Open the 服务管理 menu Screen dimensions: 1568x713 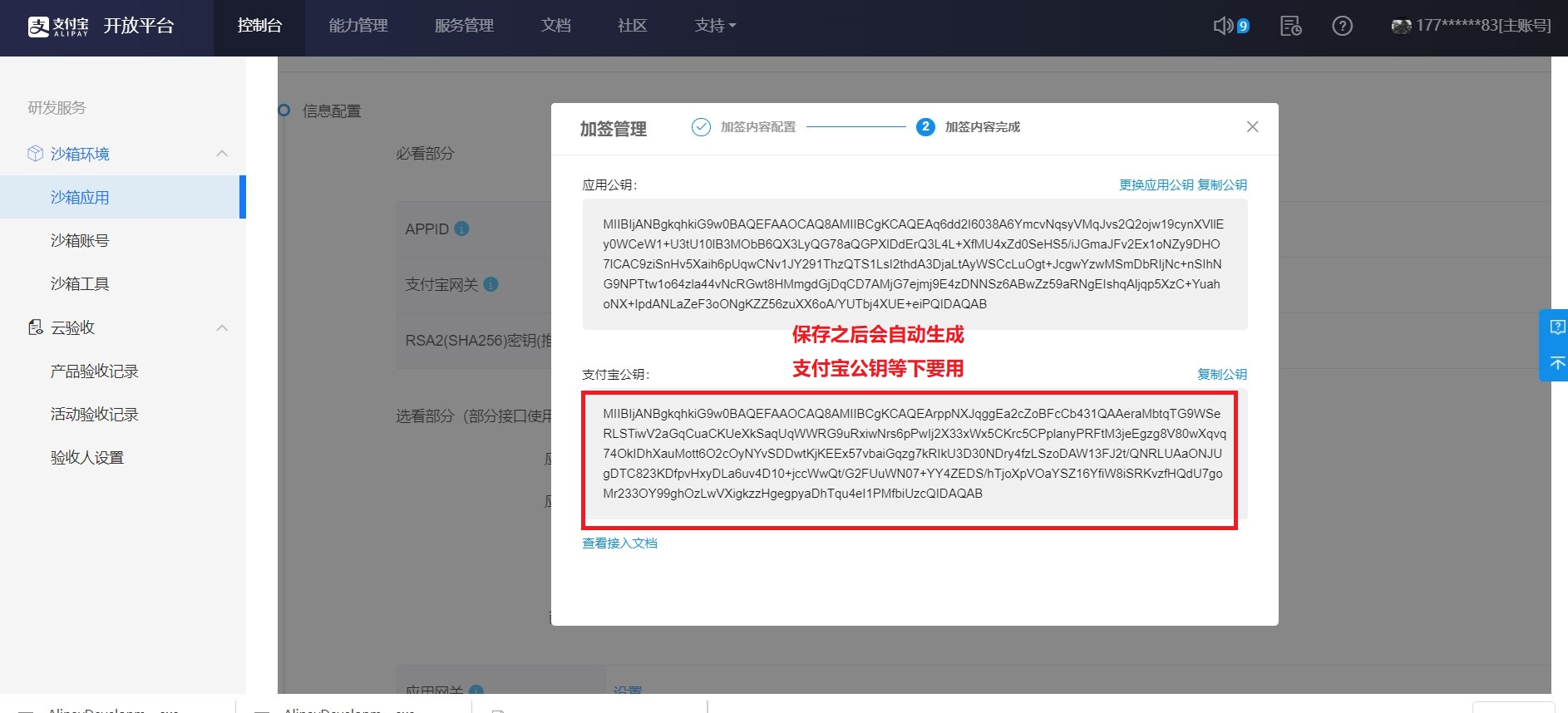pos(464,26)
